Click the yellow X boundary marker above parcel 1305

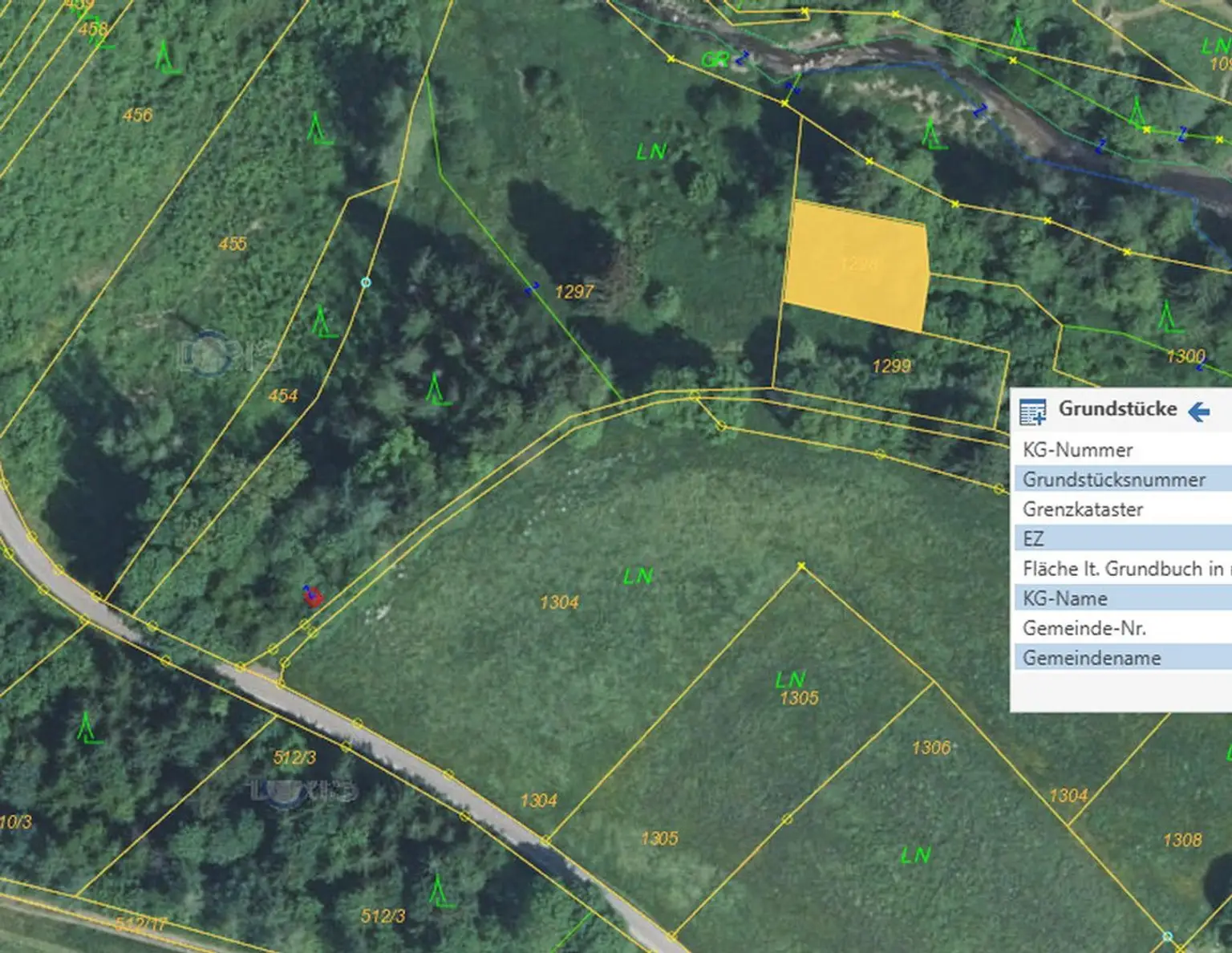pyautogui.click(x=800, y=567)
